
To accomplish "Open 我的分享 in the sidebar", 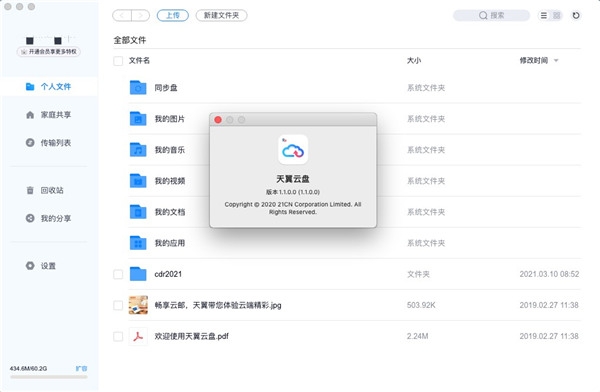I will tap(49, 218).
